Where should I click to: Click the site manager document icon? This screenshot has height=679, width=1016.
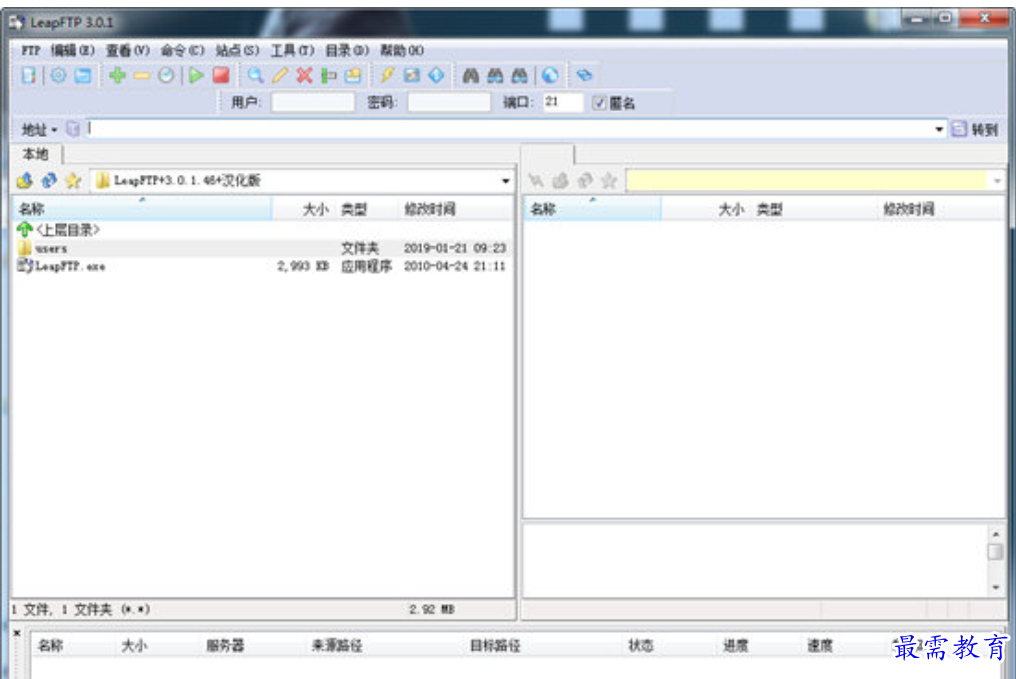(29, 75)
